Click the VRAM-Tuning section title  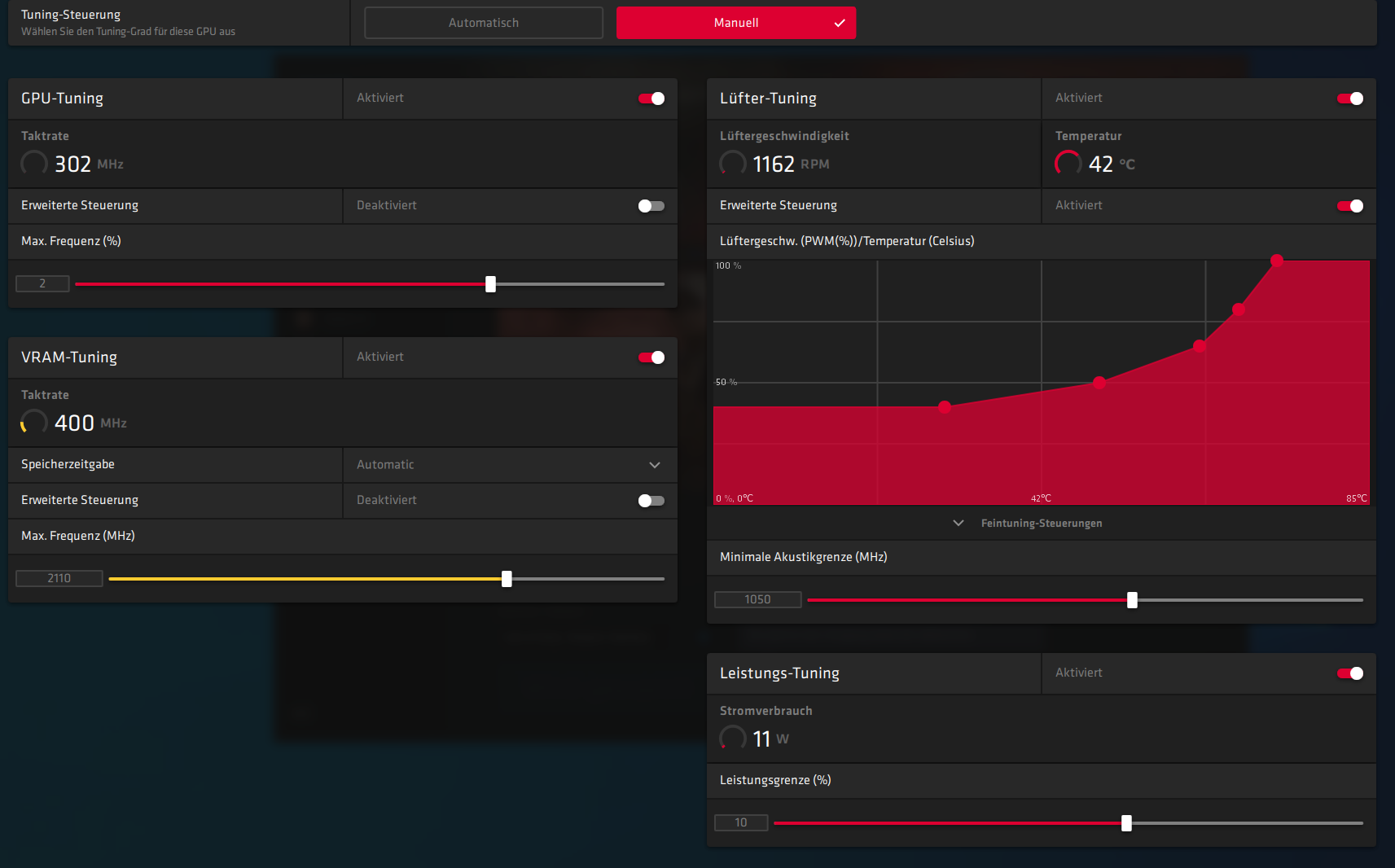(69, 357)
